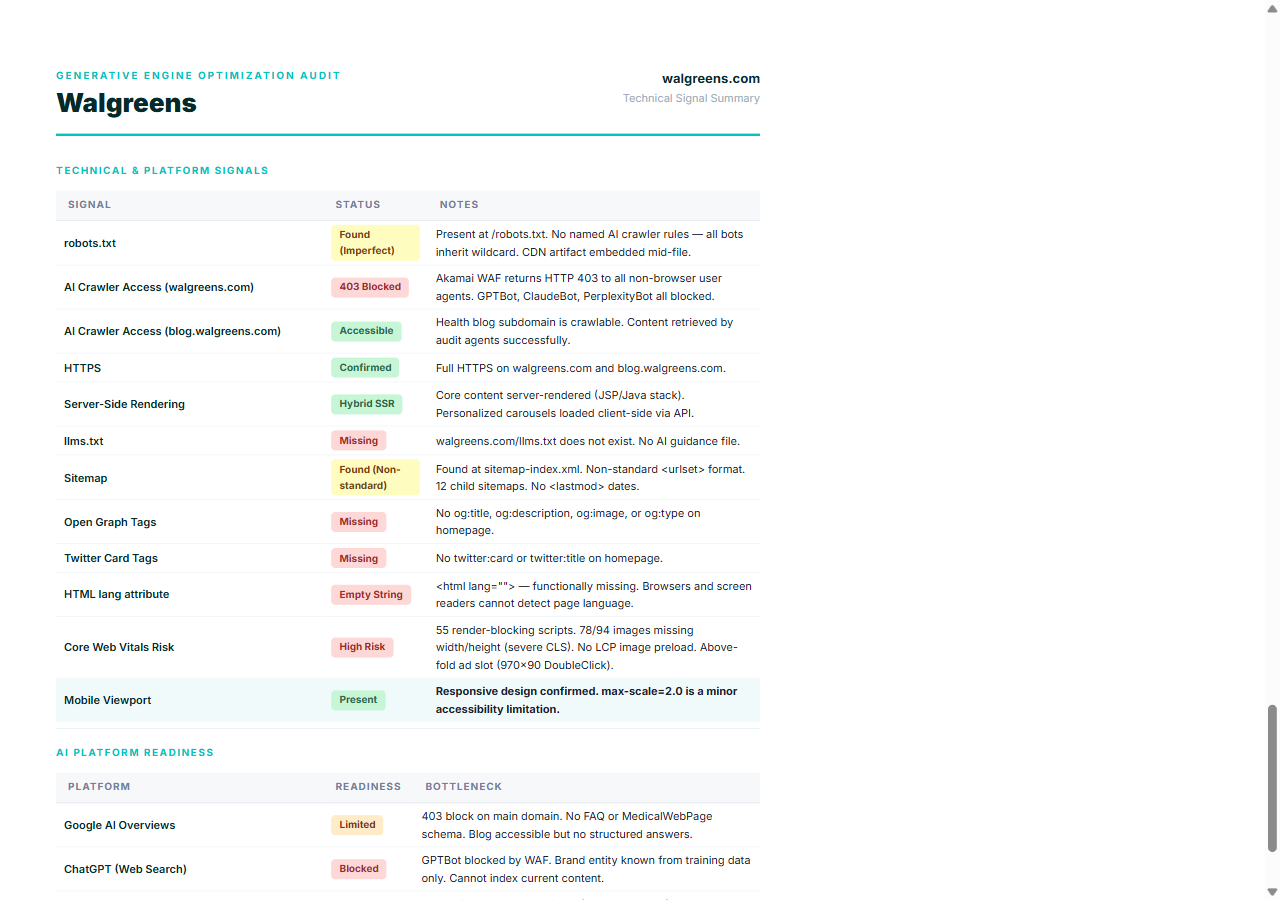Click the Found (Imperfect) status badge

click(x=375, y=243)
